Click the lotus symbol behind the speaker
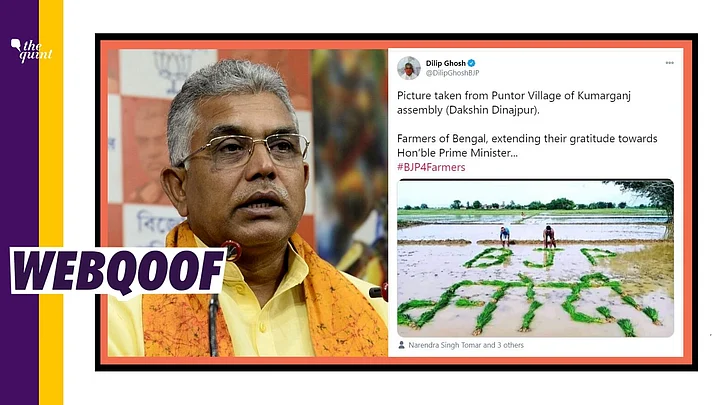Screen dimensions: 720x405 [x=171, y=69]
